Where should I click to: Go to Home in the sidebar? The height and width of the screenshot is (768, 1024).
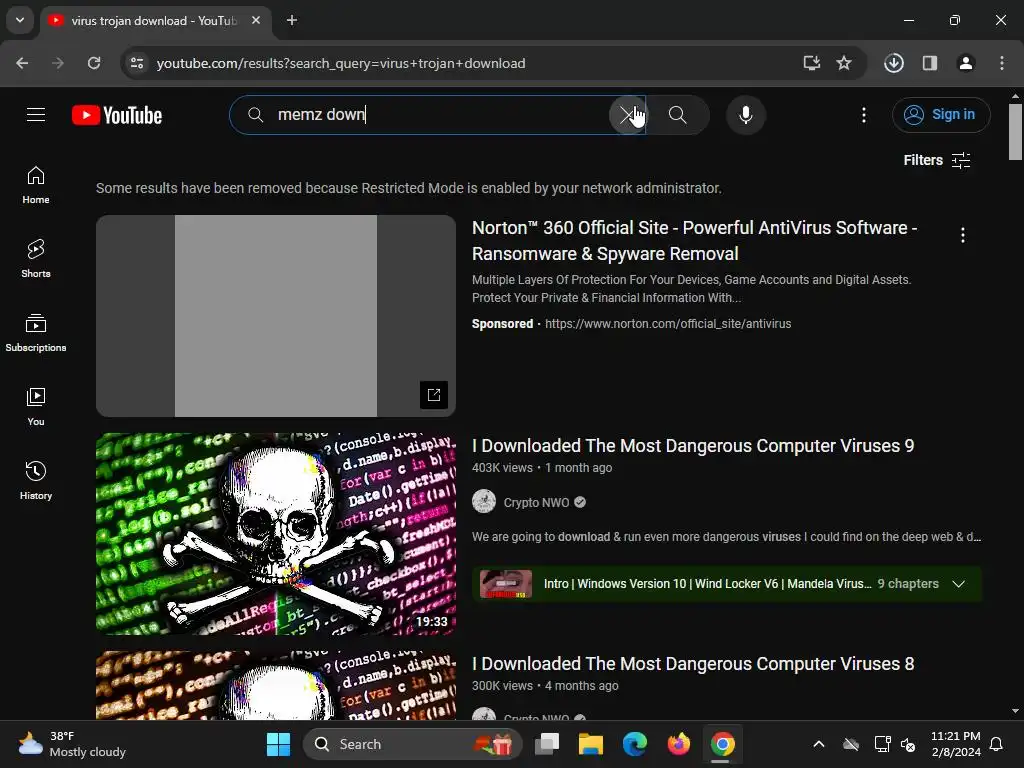tap(36, 185)
